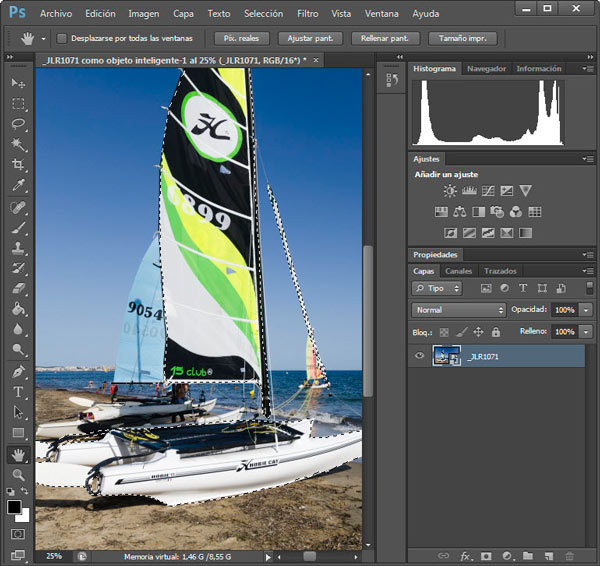
Task: Select the Dodge tool
Action: pos(18,349)
